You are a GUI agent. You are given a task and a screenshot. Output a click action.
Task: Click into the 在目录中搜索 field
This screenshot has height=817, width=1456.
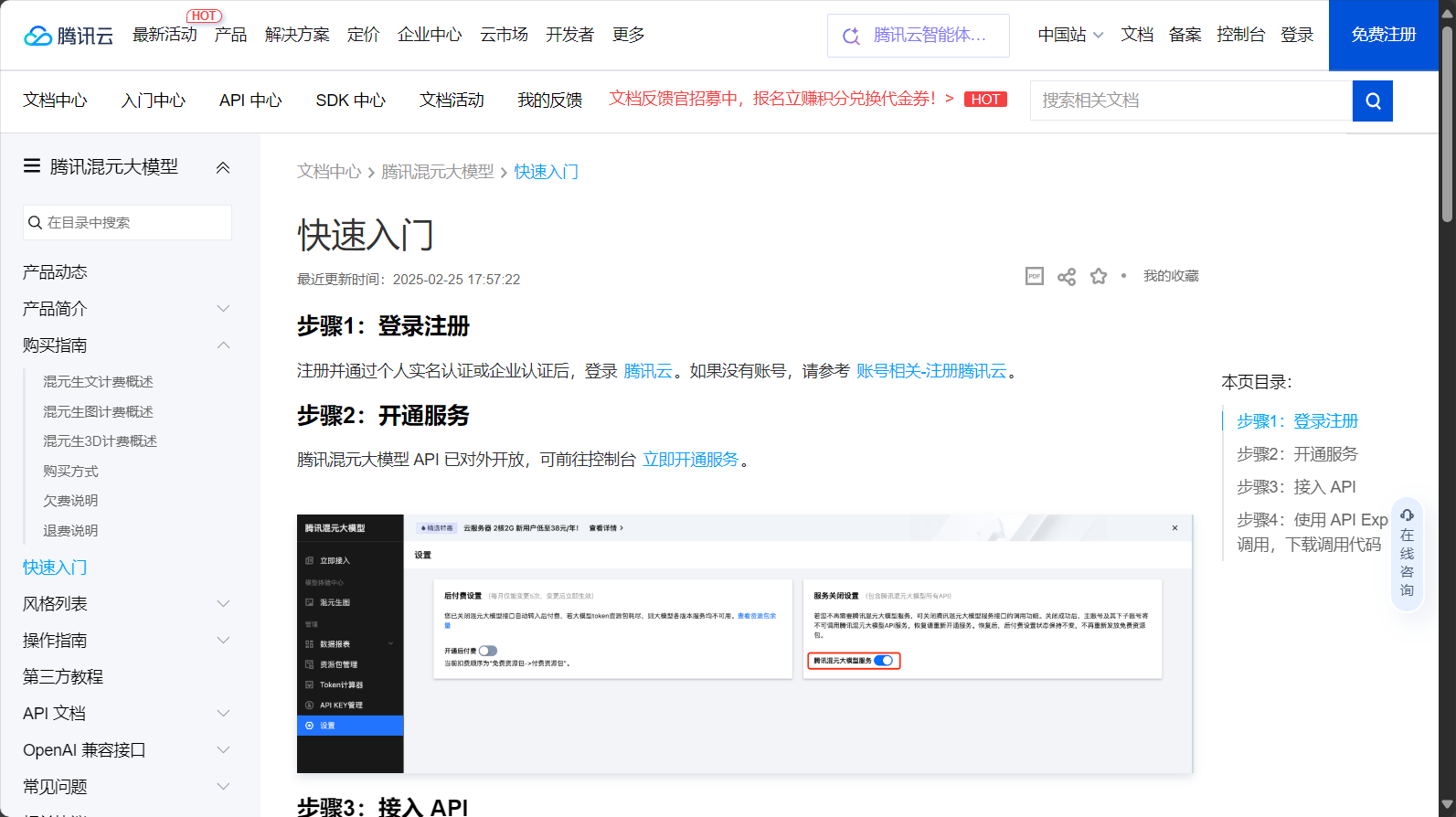(127, 222)
